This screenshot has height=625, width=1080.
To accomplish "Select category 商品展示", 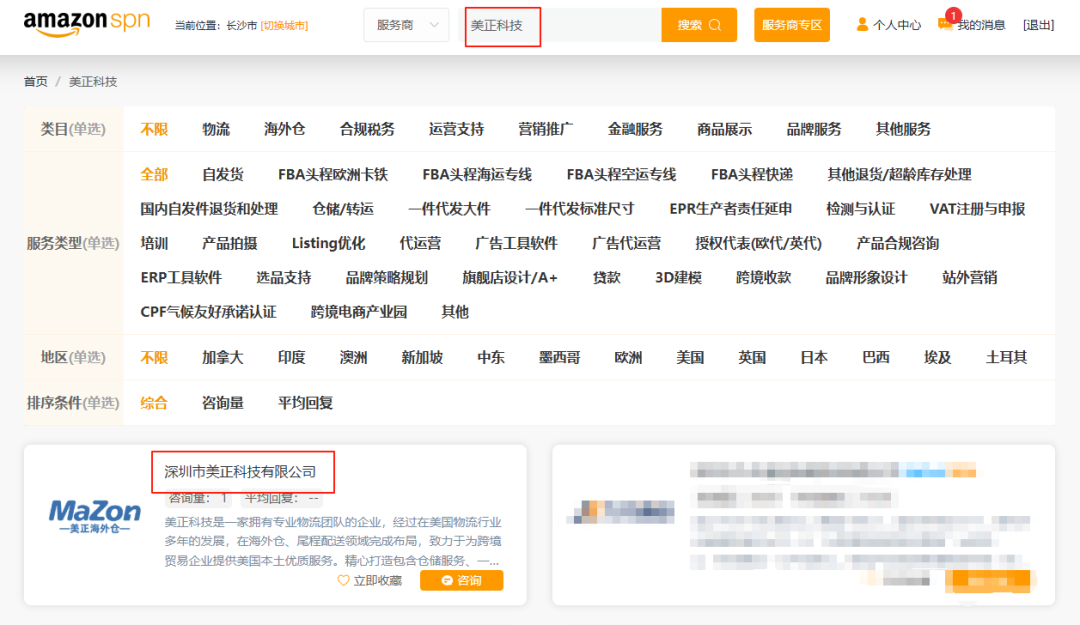I will tap(725, 129).
